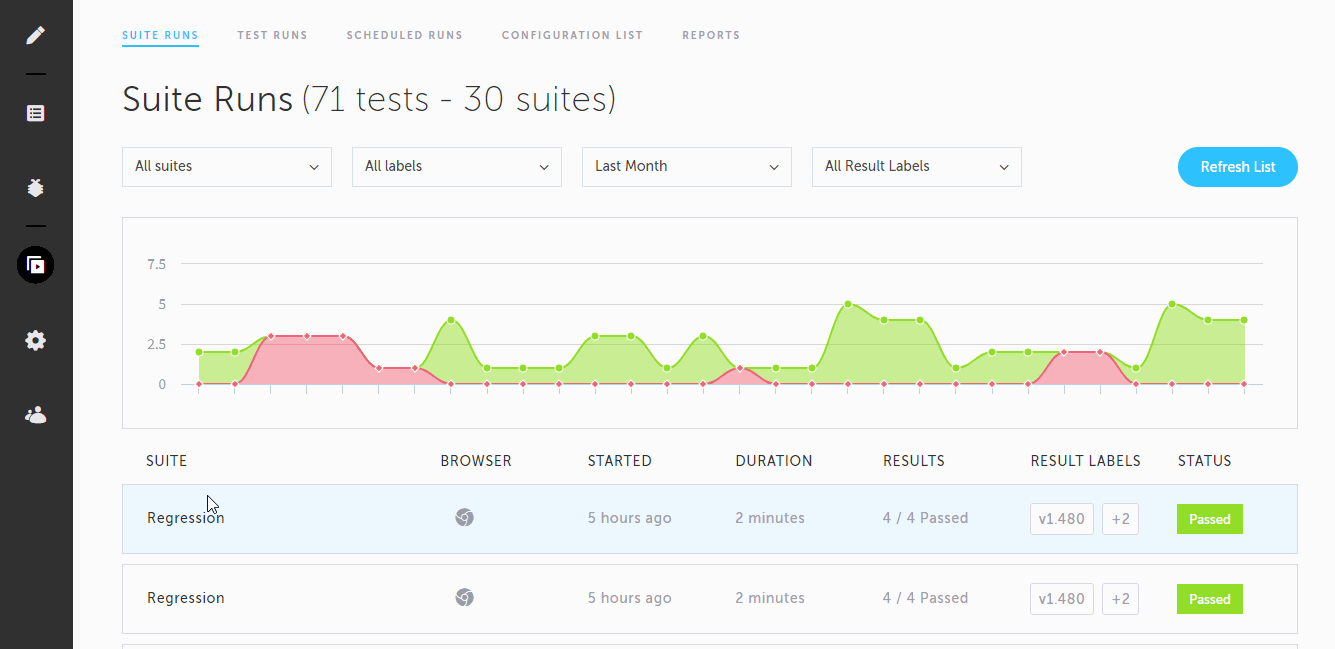Click the BROWSER column header
The width and height of the screenshot is (1335, 649).
tap(476, 461)
